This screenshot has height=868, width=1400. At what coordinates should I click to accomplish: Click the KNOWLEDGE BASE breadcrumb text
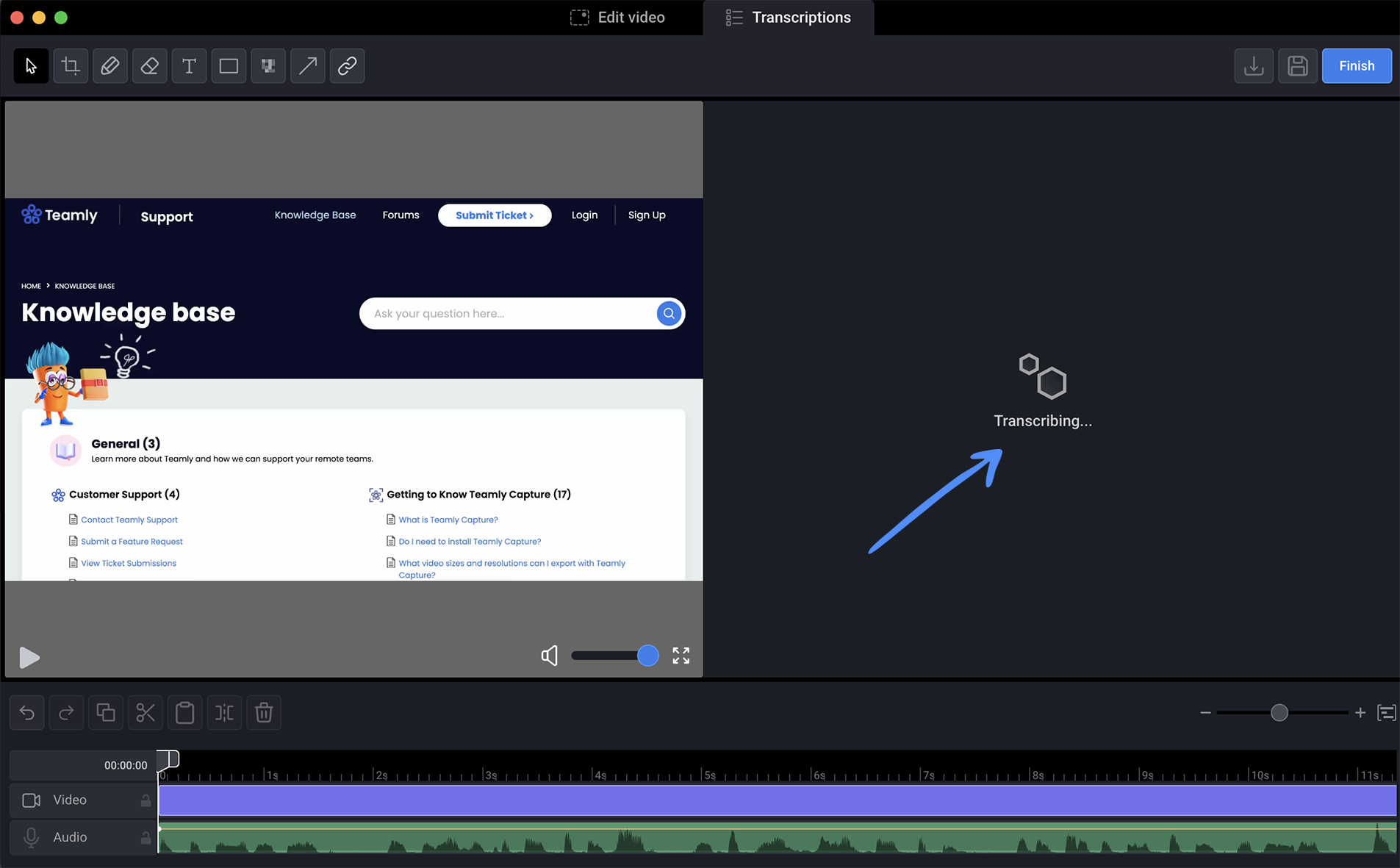point(85,286)
